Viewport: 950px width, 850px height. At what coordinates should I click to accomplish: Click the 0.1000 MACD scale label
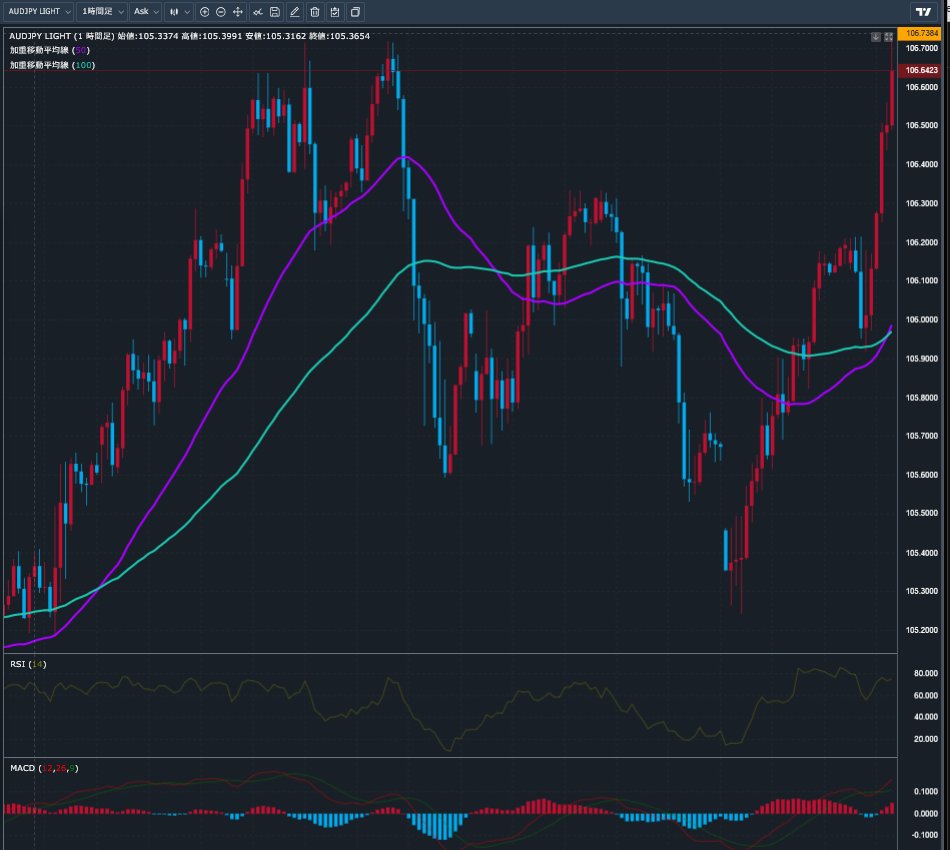point(926,791)
